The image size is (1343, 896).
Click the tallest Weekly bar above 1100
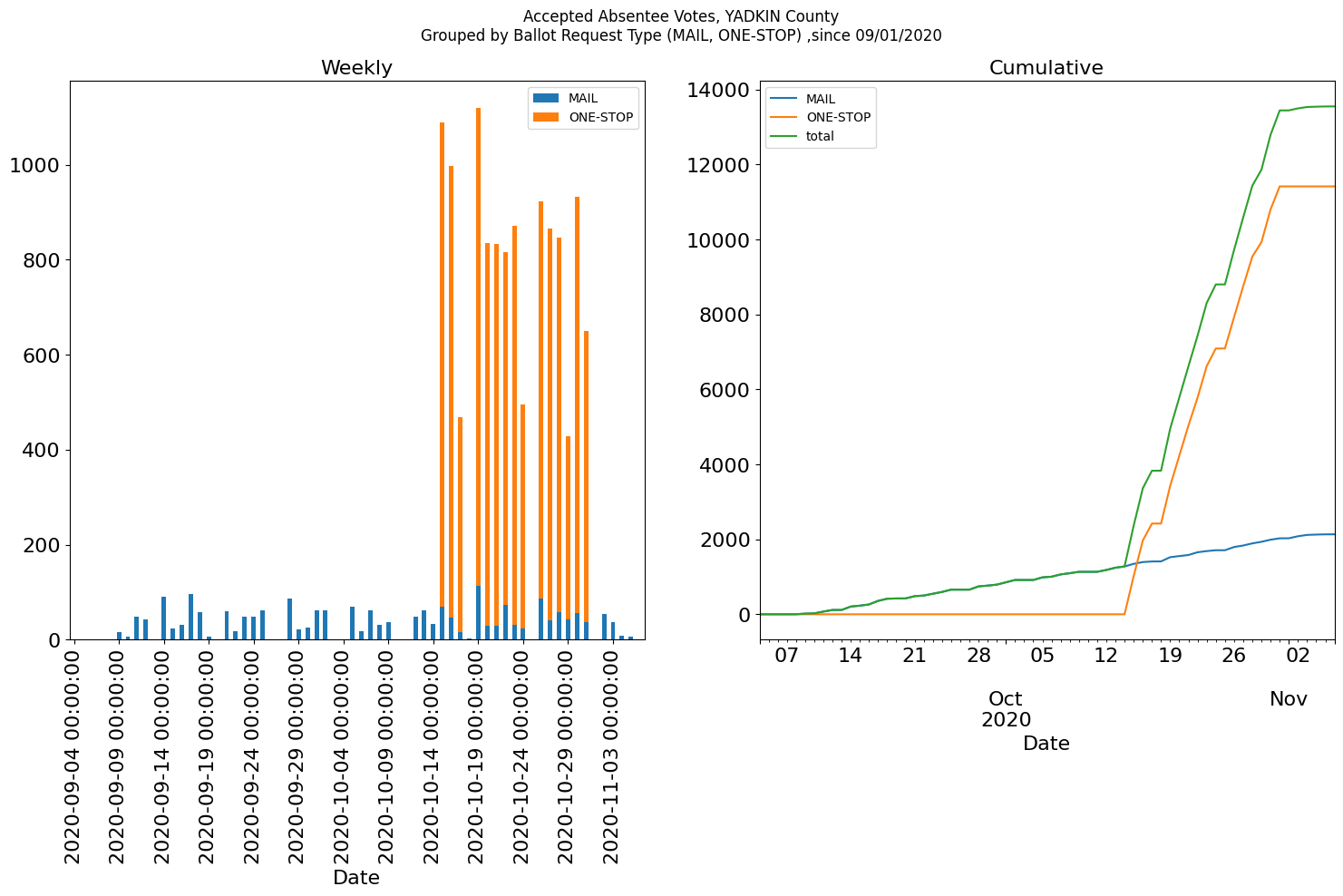click(x=478, y=374)
